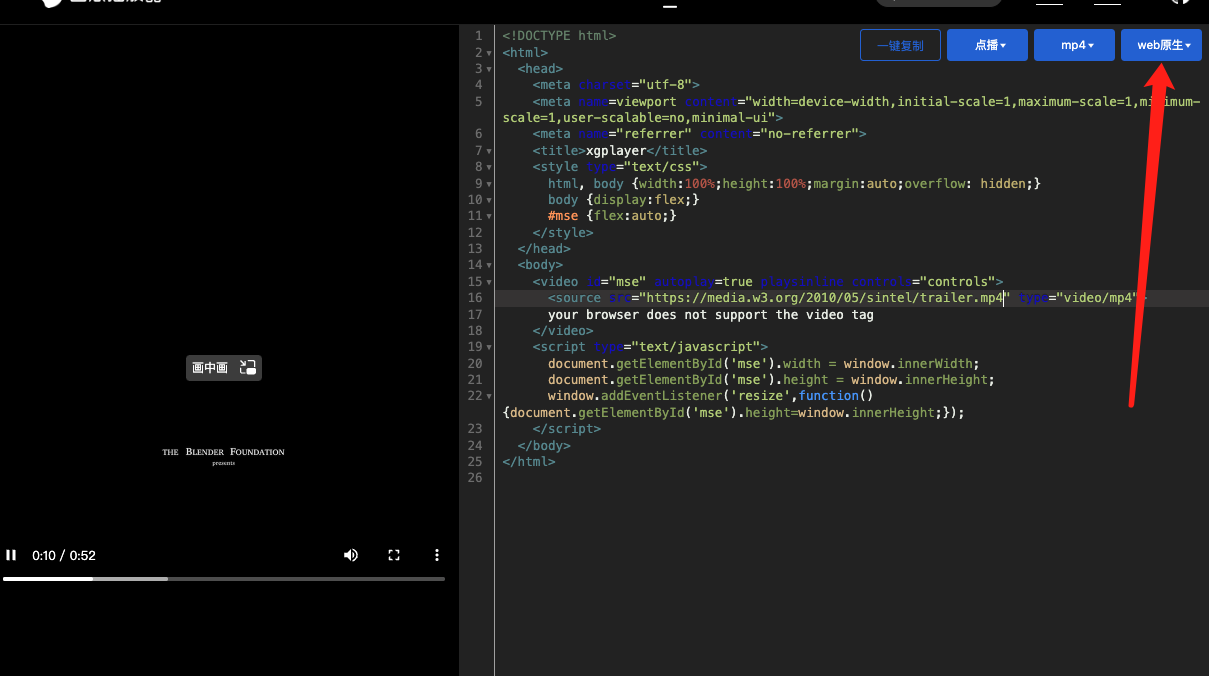Image resolution: width=1209 pixels, height=676 pixels.
Task: Click the fullscreen icon in the player controls
Action: click(394, 555)
